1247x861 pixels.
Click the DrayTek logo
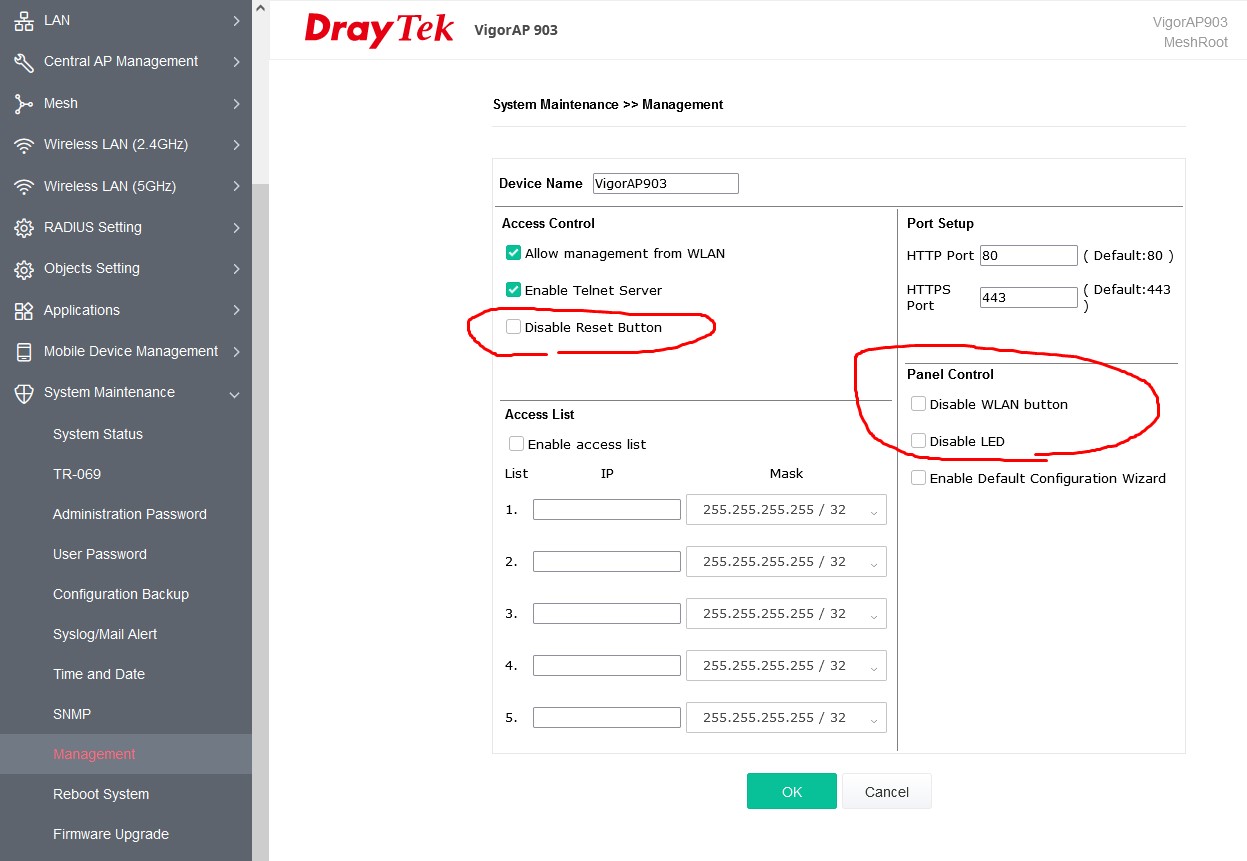(379, 29)
